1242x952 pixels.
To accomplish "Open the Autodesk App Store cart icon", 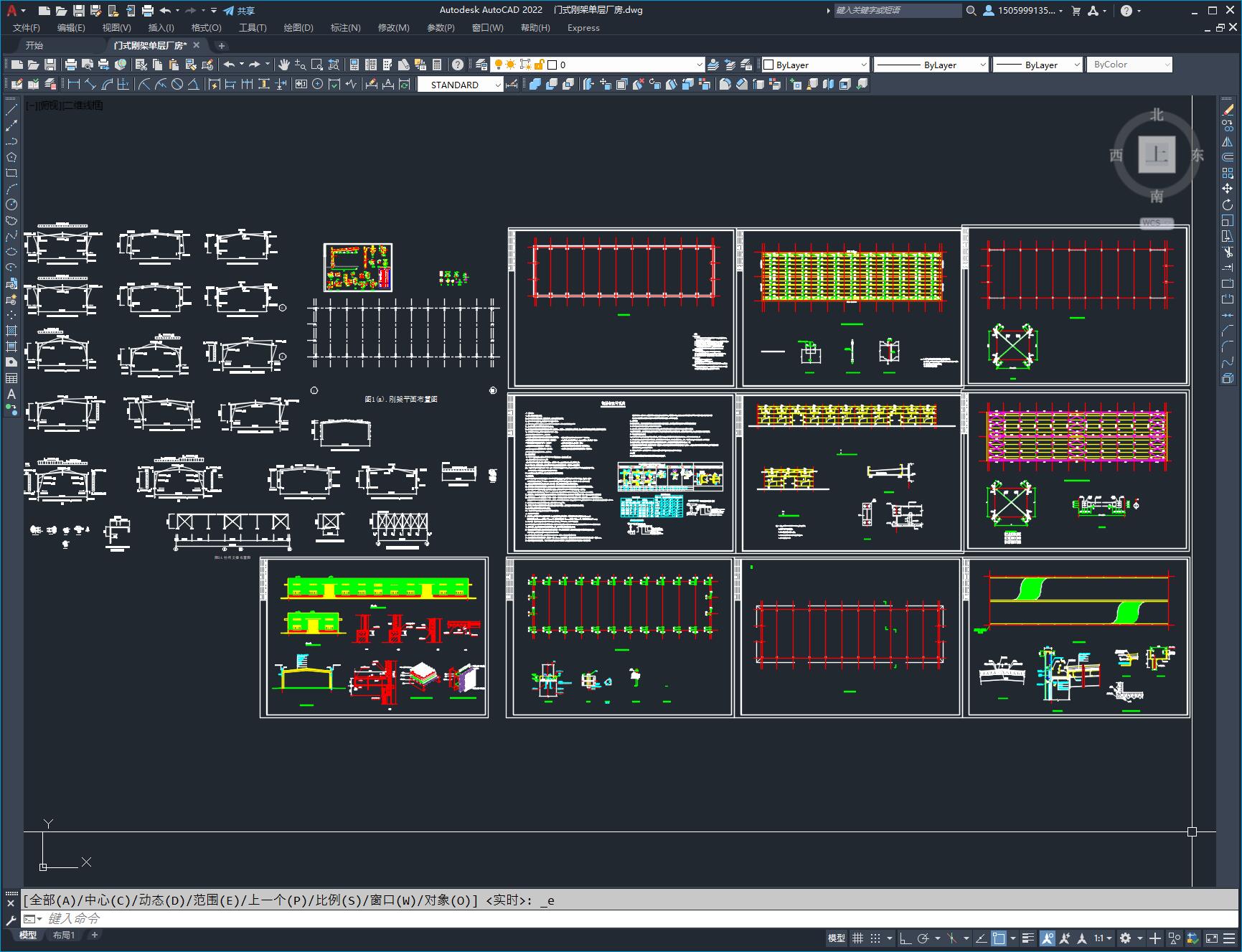I will [x=1076, y=11].
